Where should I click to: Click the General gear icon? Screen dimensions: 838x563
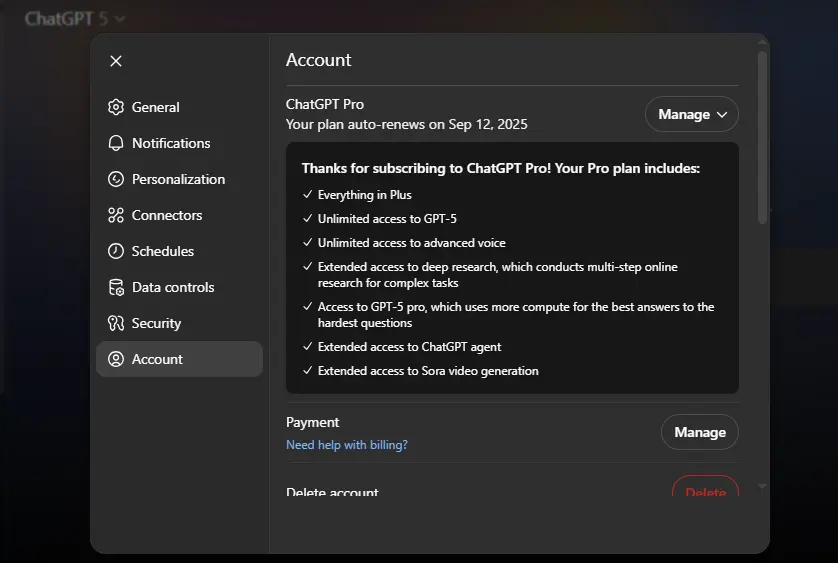(116, 107)
